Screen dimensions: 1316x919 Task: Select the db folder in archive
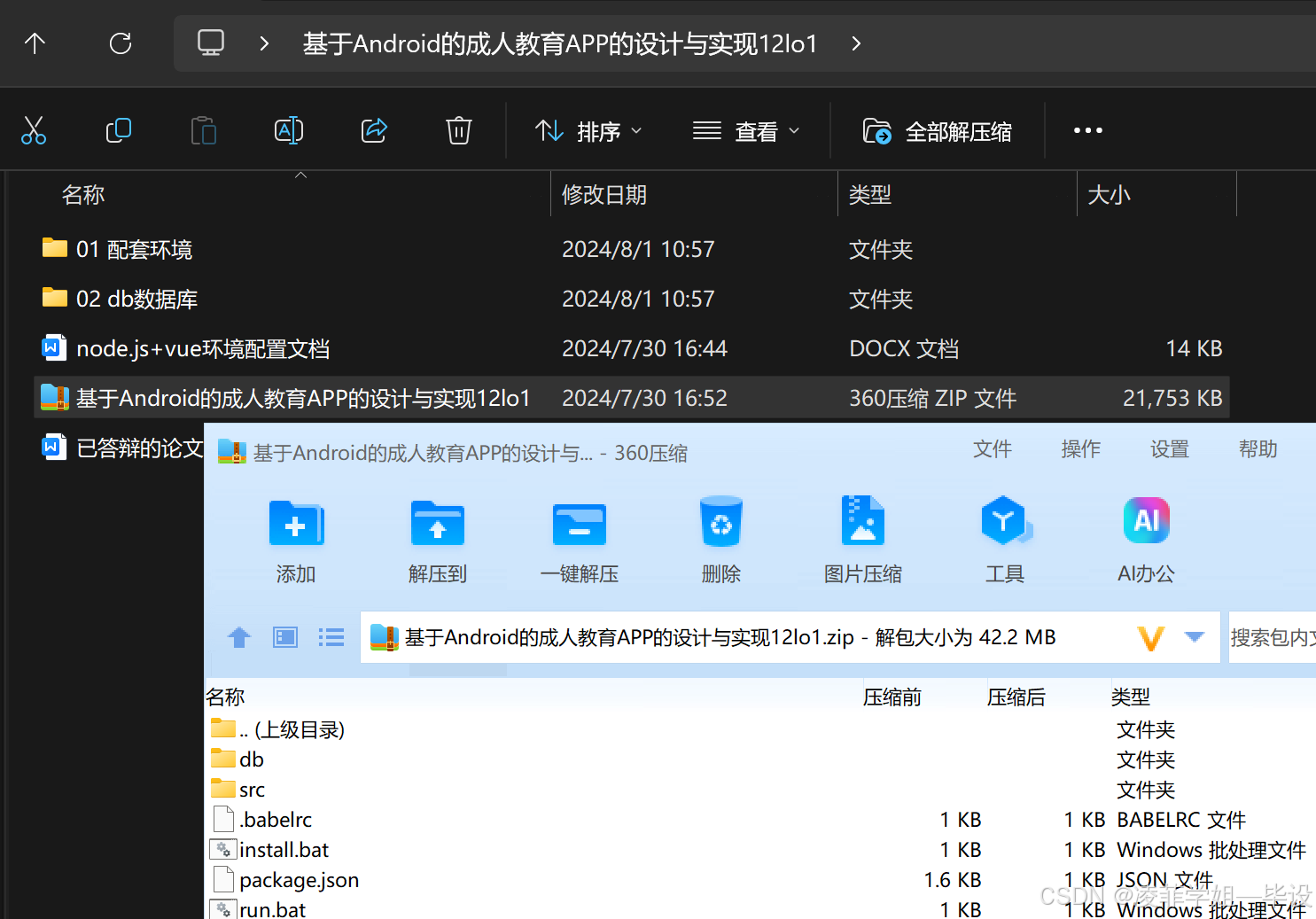tap(238, 759)
